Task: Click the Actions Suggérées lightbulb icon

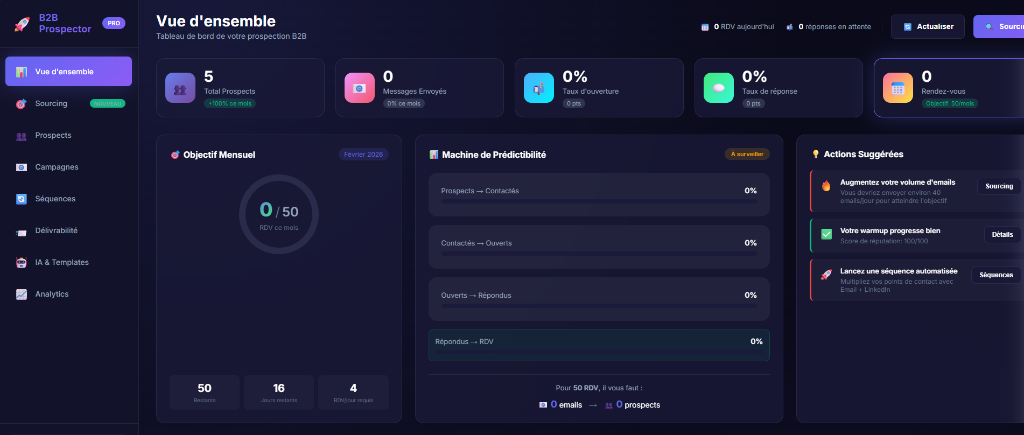Action: tap(815, 154)
